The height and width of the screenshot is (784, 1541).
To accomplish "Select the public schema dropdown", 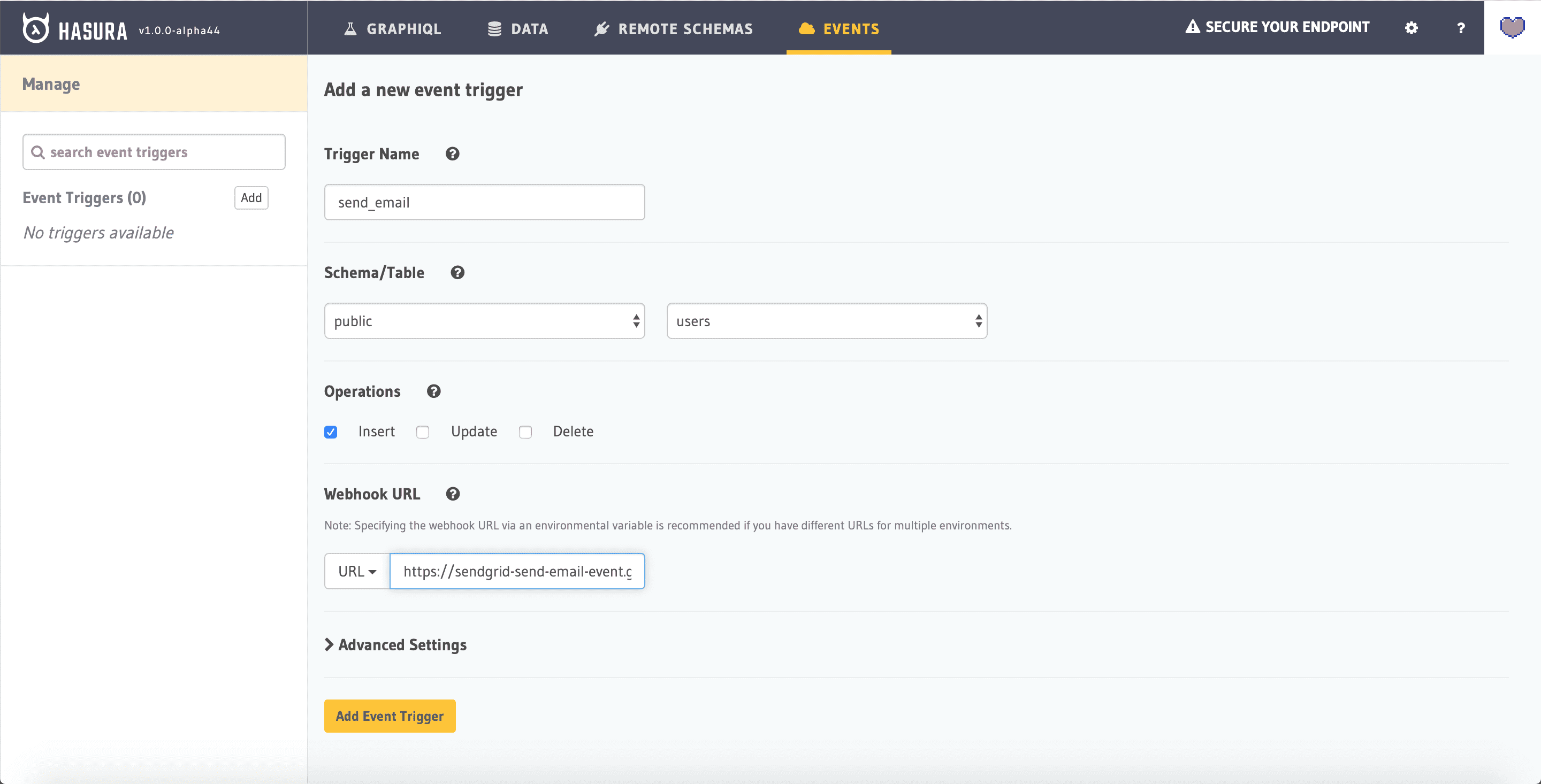I will coord(484,320).
